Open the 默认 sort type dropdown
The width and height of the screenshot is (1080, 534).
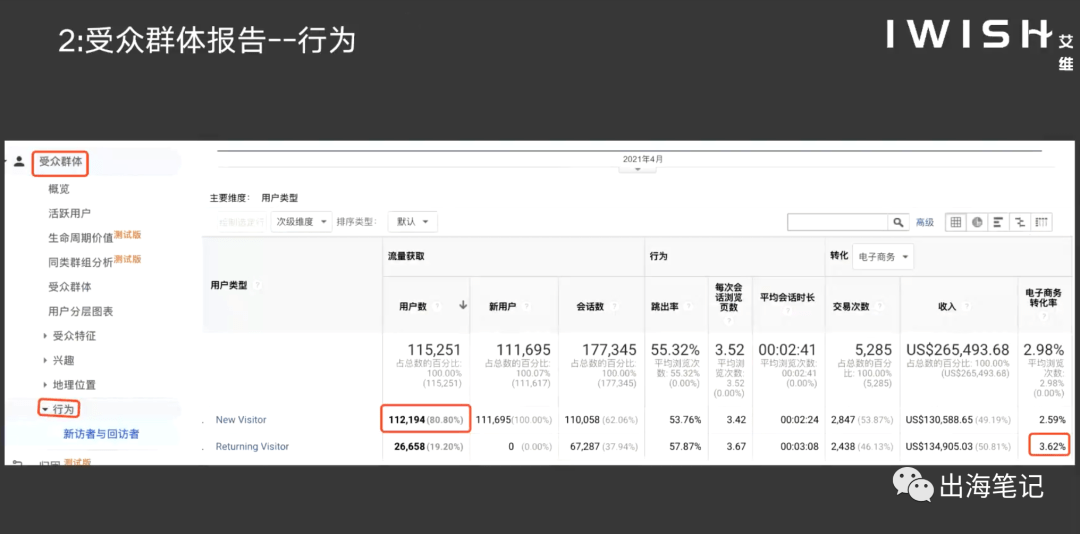tap(413, 222)
